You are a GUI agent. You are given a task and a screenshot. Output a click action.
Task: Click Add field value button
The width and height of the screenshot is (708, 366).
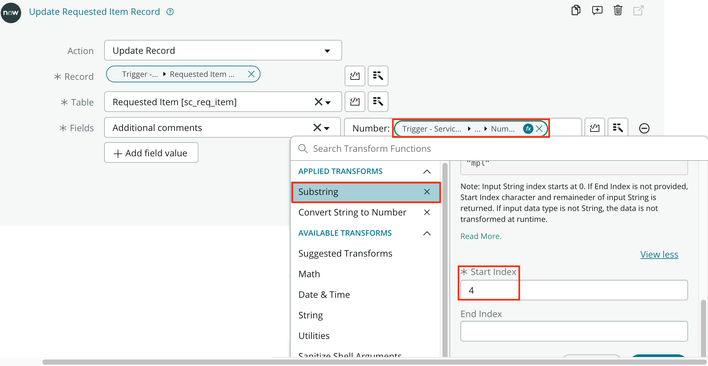(x=151, y=153)
